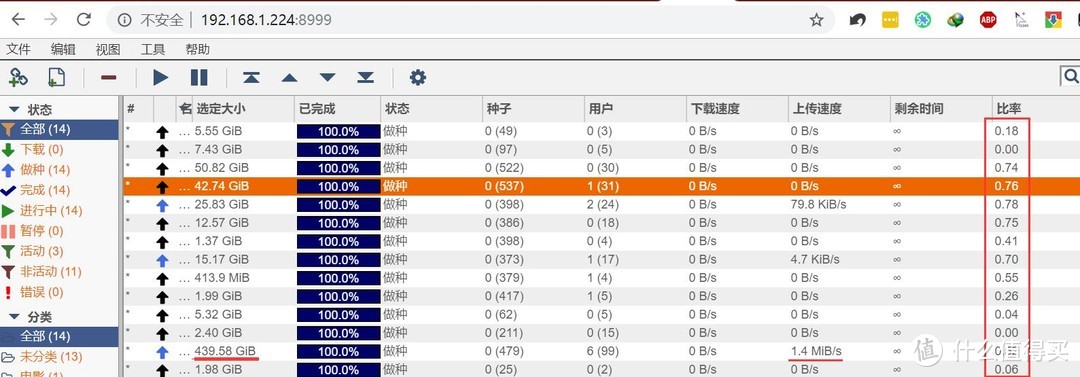Sort by 剩余时间 column header
The image size is (1080, 377).
click(941, 109)
